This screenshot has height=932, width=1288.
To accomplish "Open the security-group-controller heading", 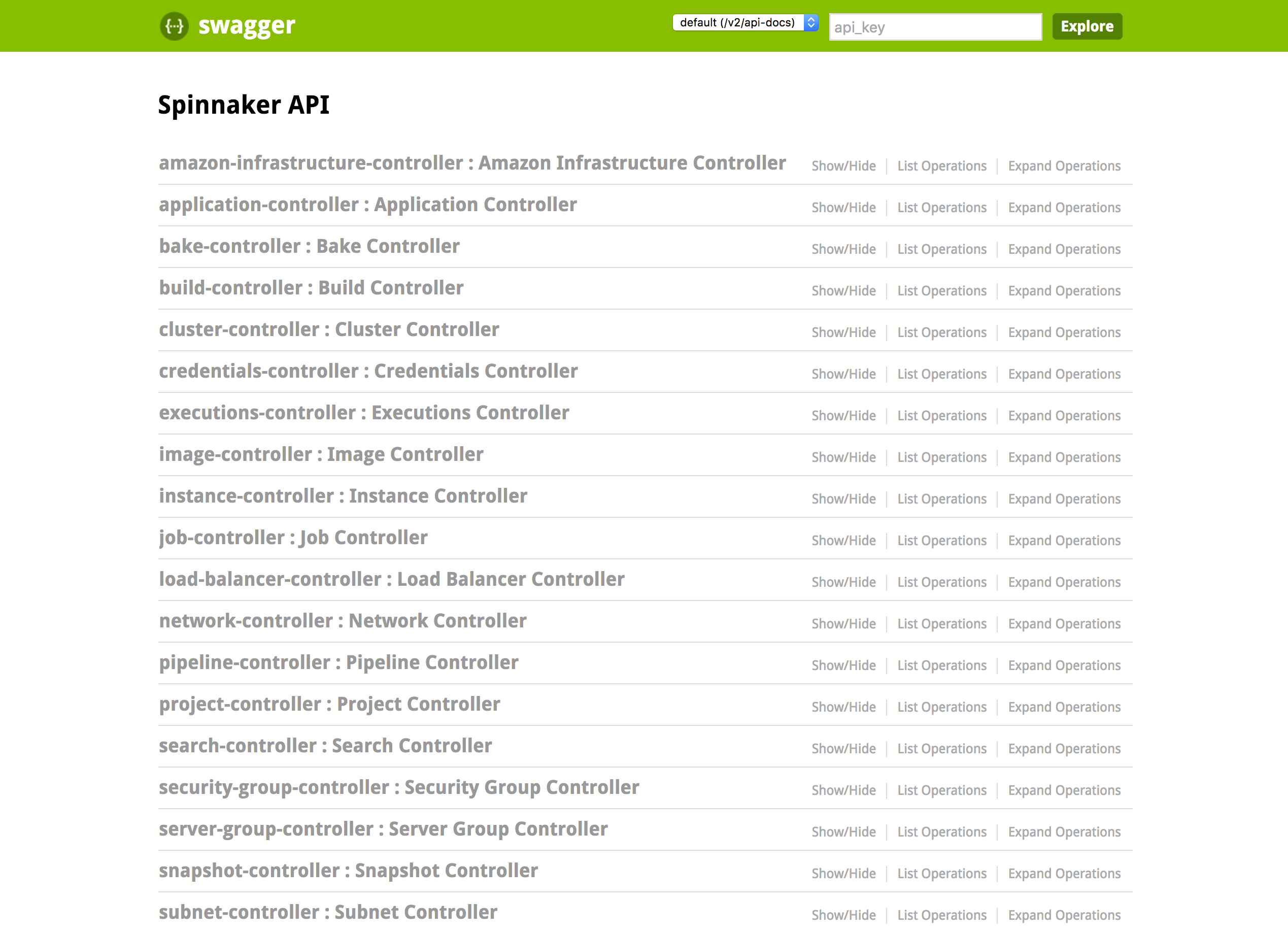I will pyautogui.click(x=399, y=788).
